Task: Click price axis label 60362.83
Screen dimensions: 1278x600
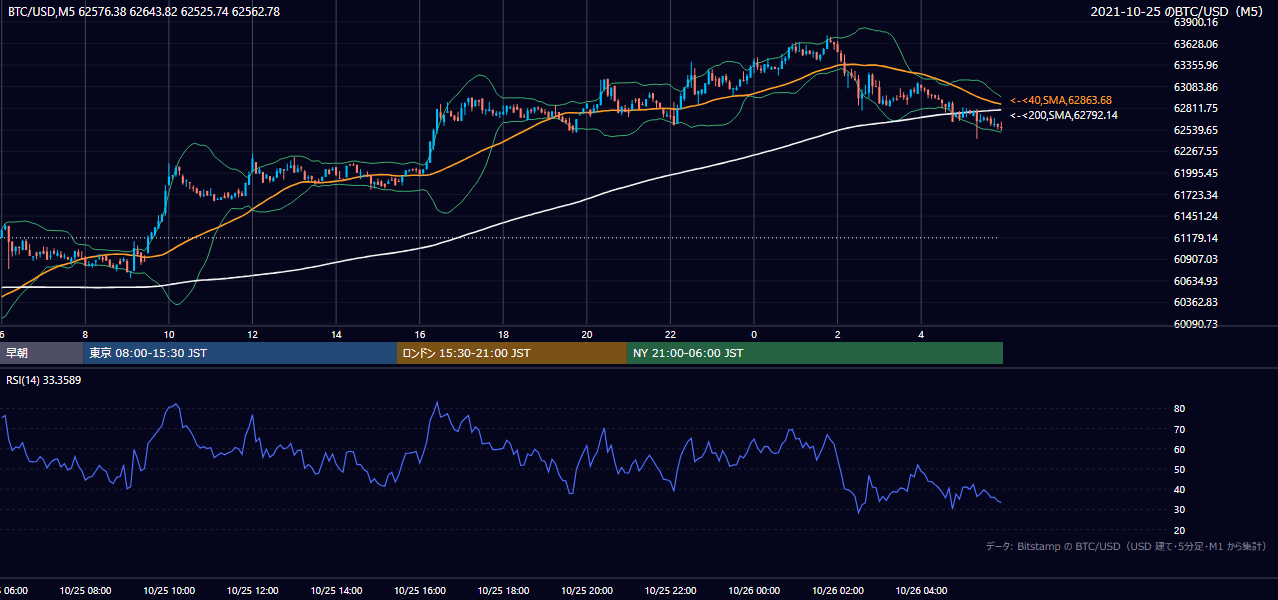Action: [1196, 302]
